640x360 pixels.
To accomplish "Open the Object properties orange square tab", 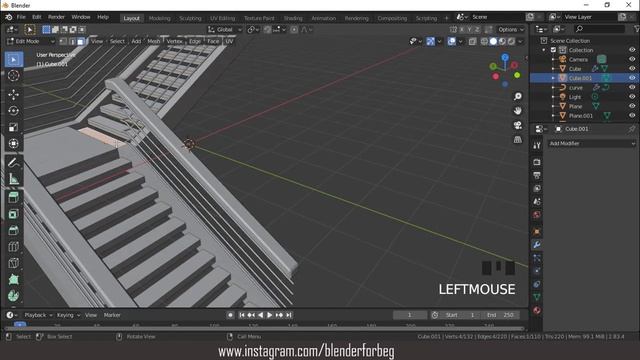I will [537, 231].
